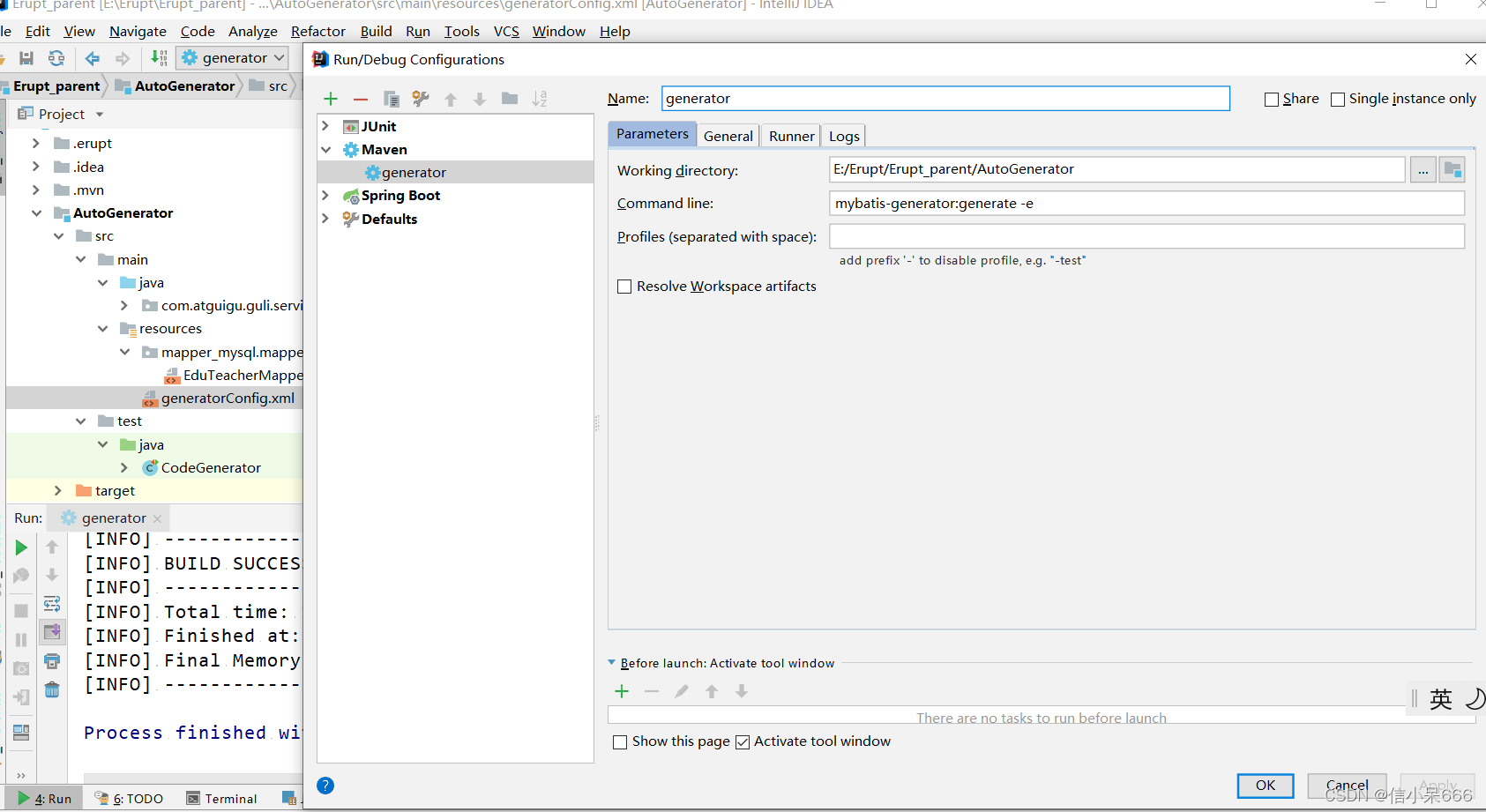Image resolution: width=1486 pixels, height=812 pixels.
Task: Click the Build project icon
Action: pyautogui.click(x=159, y=58)
